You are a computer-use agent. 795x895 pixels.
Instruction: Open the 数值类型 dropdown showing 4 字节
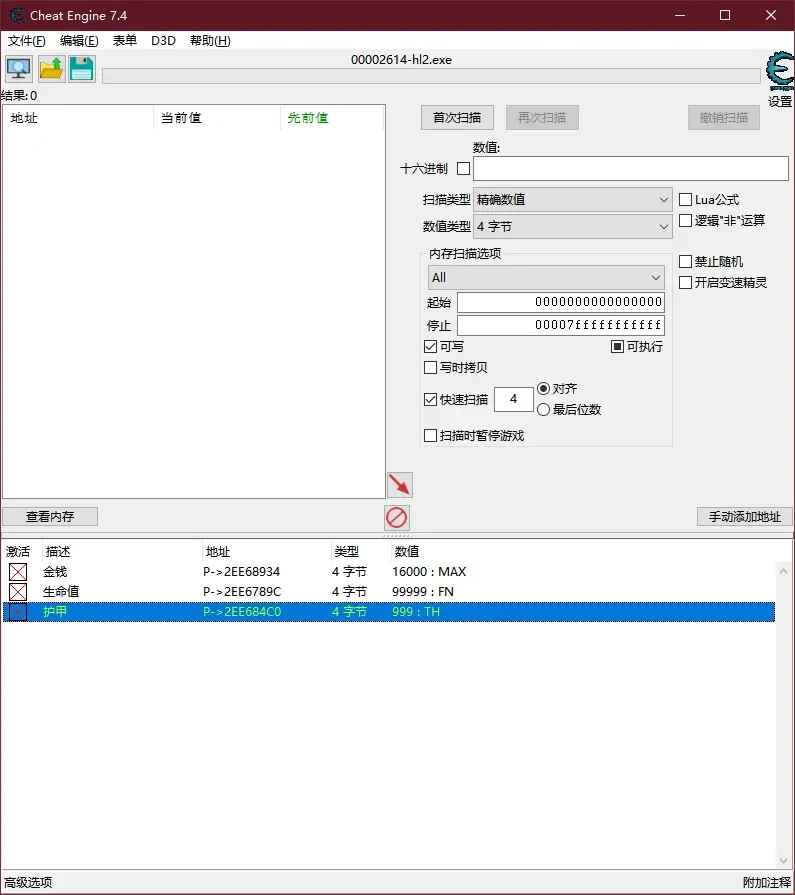[x=573, y=227]
